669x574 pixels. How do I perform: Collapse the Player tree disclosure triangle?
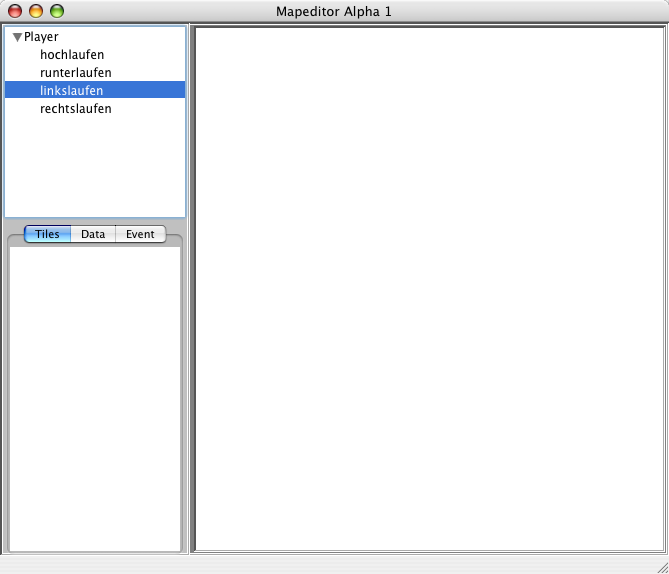pos(17,37)
